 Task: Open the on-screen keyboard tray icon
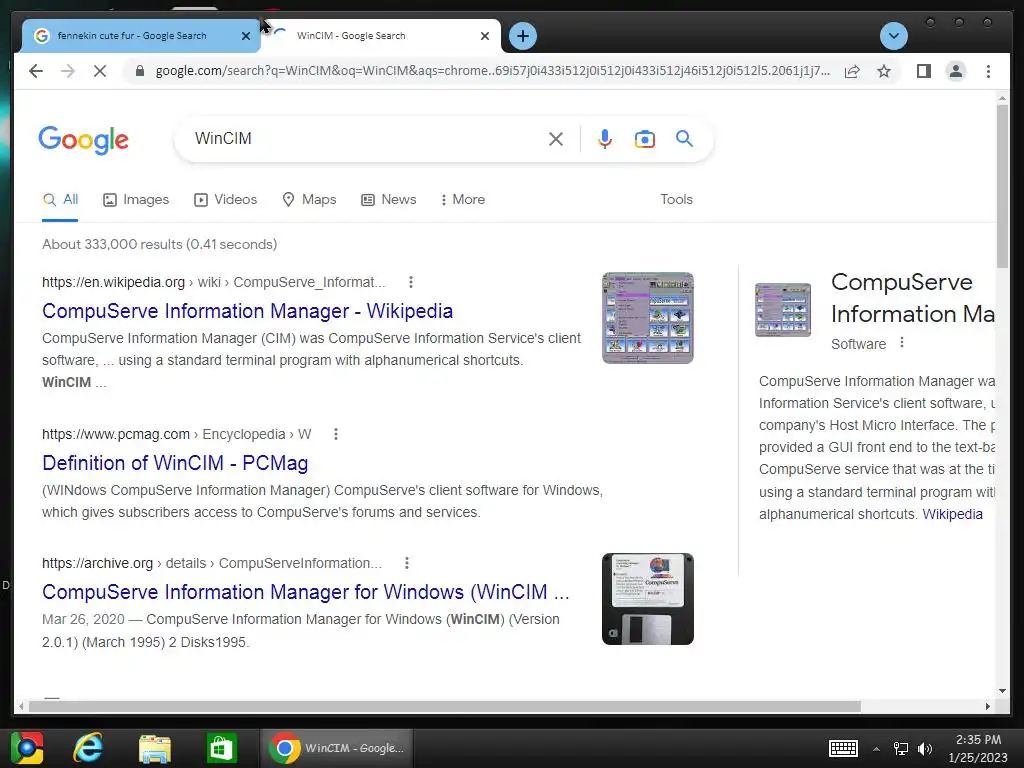coord(843,748)
